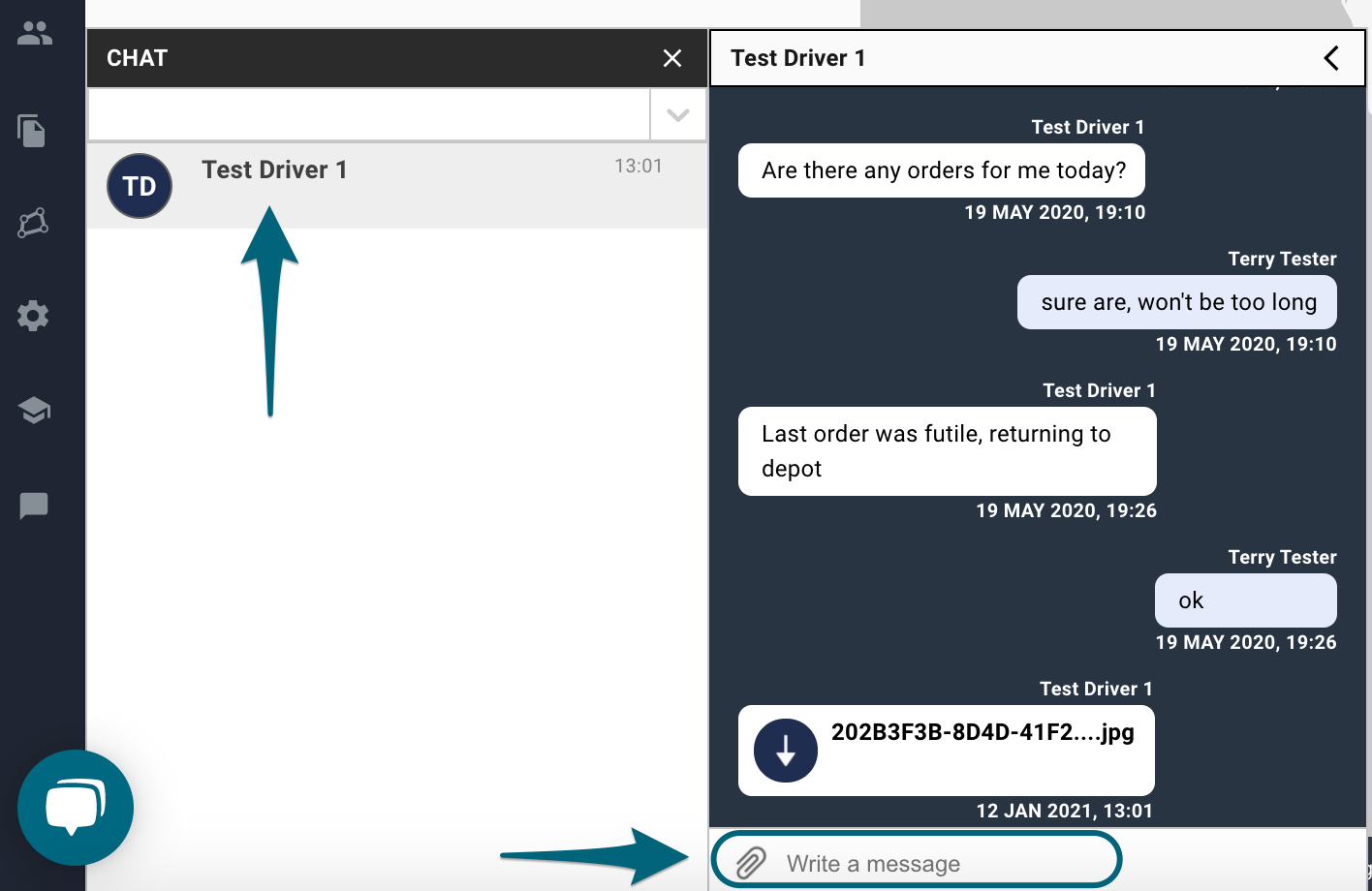
Task: Open the chat bubble sidebar icon
Action: coord(34,506)
